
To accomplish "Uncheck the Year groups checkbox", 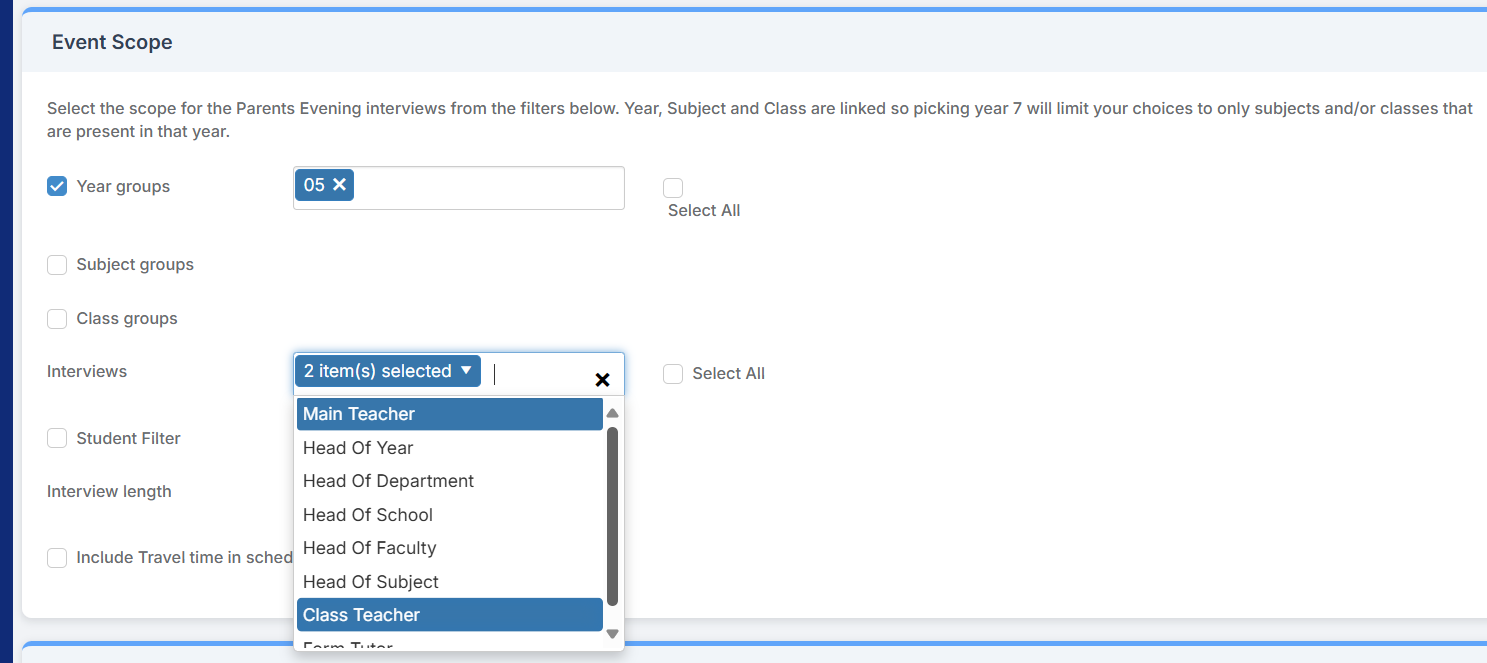I will pos(57,186).
